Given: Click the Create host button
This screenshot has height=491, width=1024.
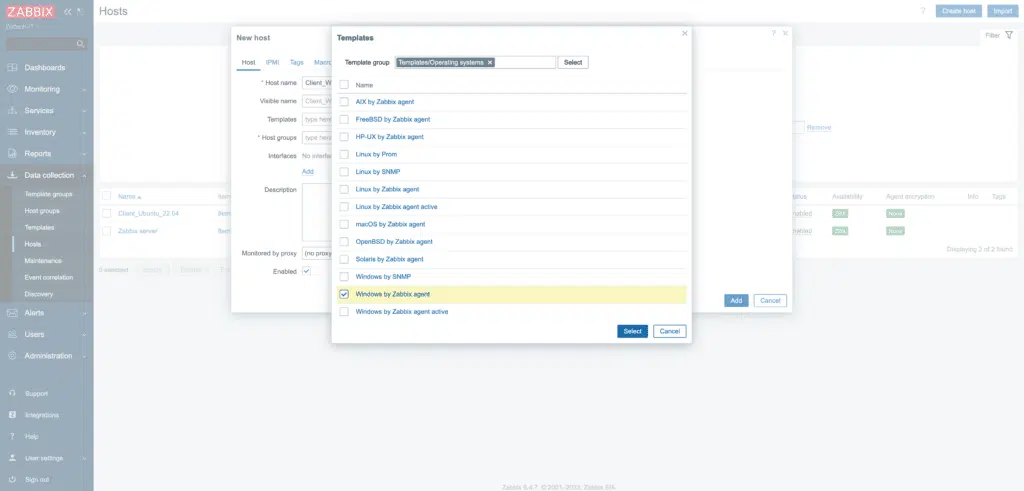Looking at the screenshot, I should 959,11.
